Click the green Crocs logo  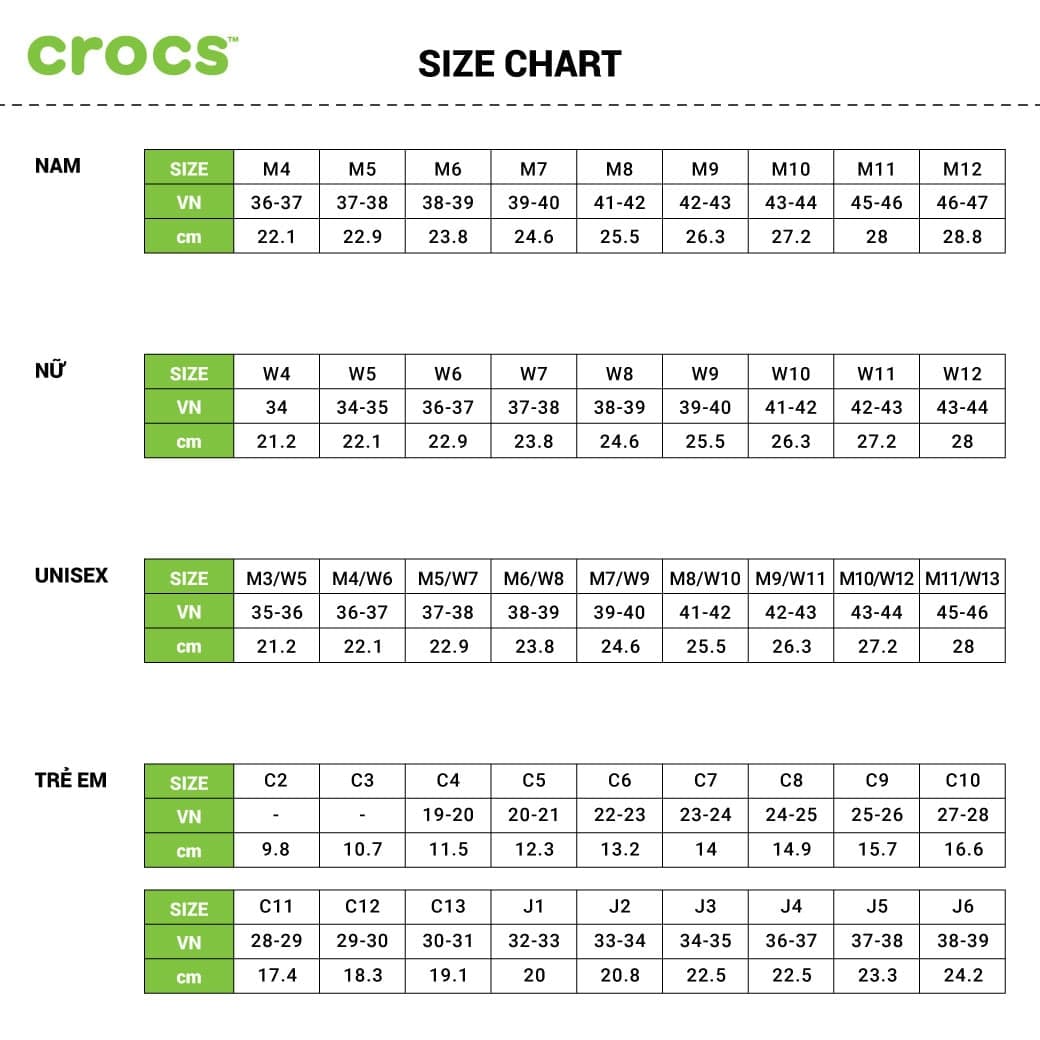[x=132, y=55]
